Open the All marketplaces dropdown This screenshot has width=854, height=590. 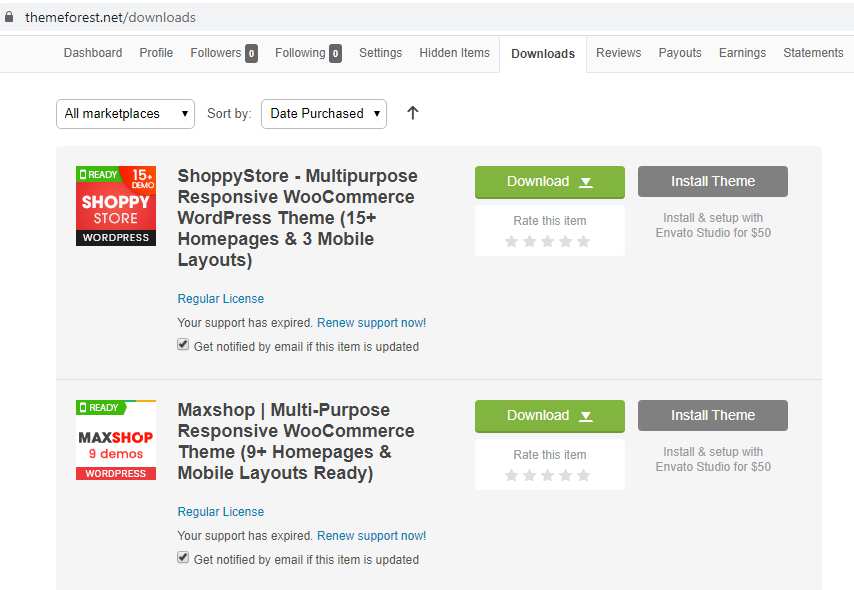[125, 114]
